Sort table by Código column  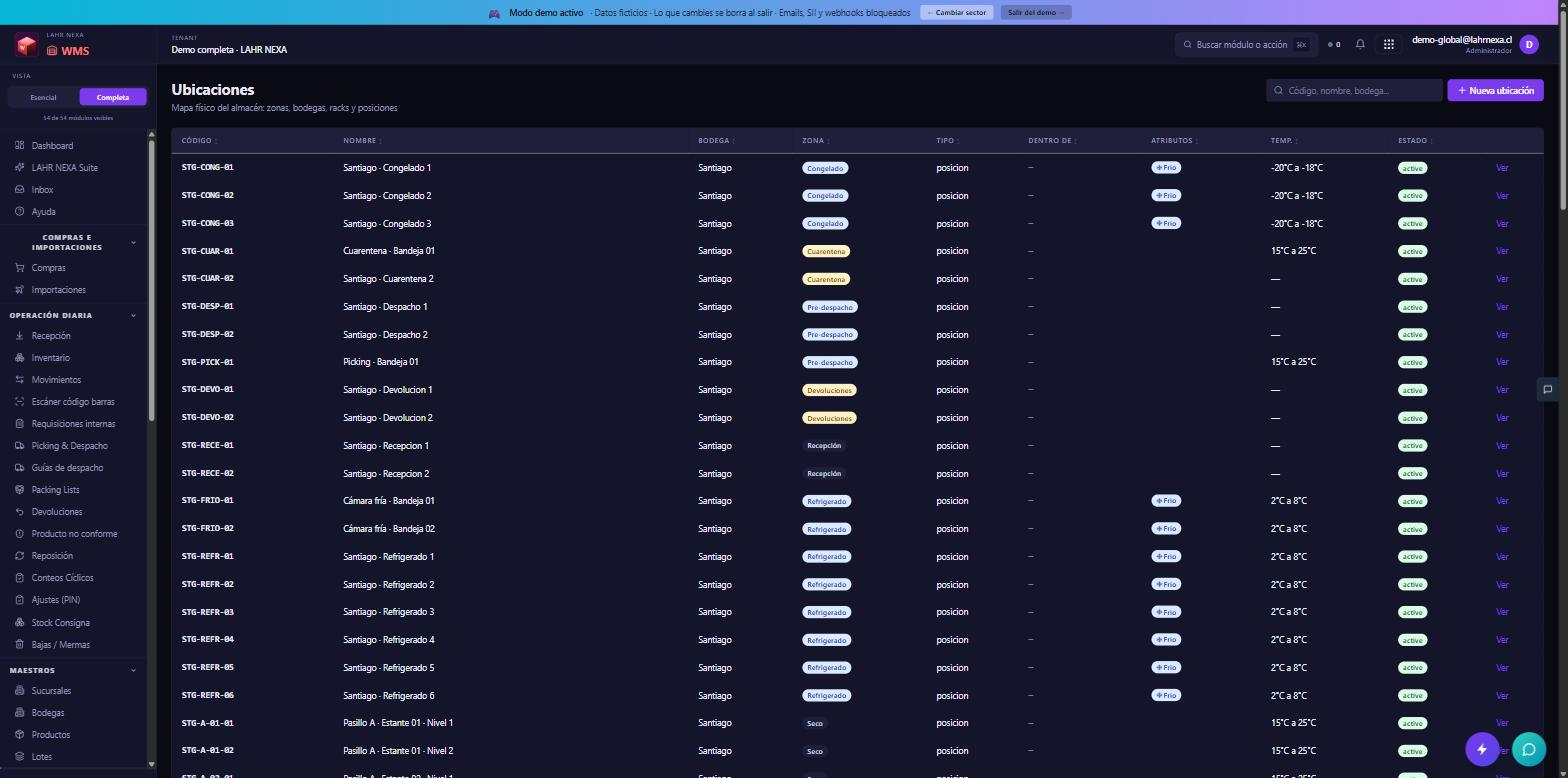click(x=199, y=140)
